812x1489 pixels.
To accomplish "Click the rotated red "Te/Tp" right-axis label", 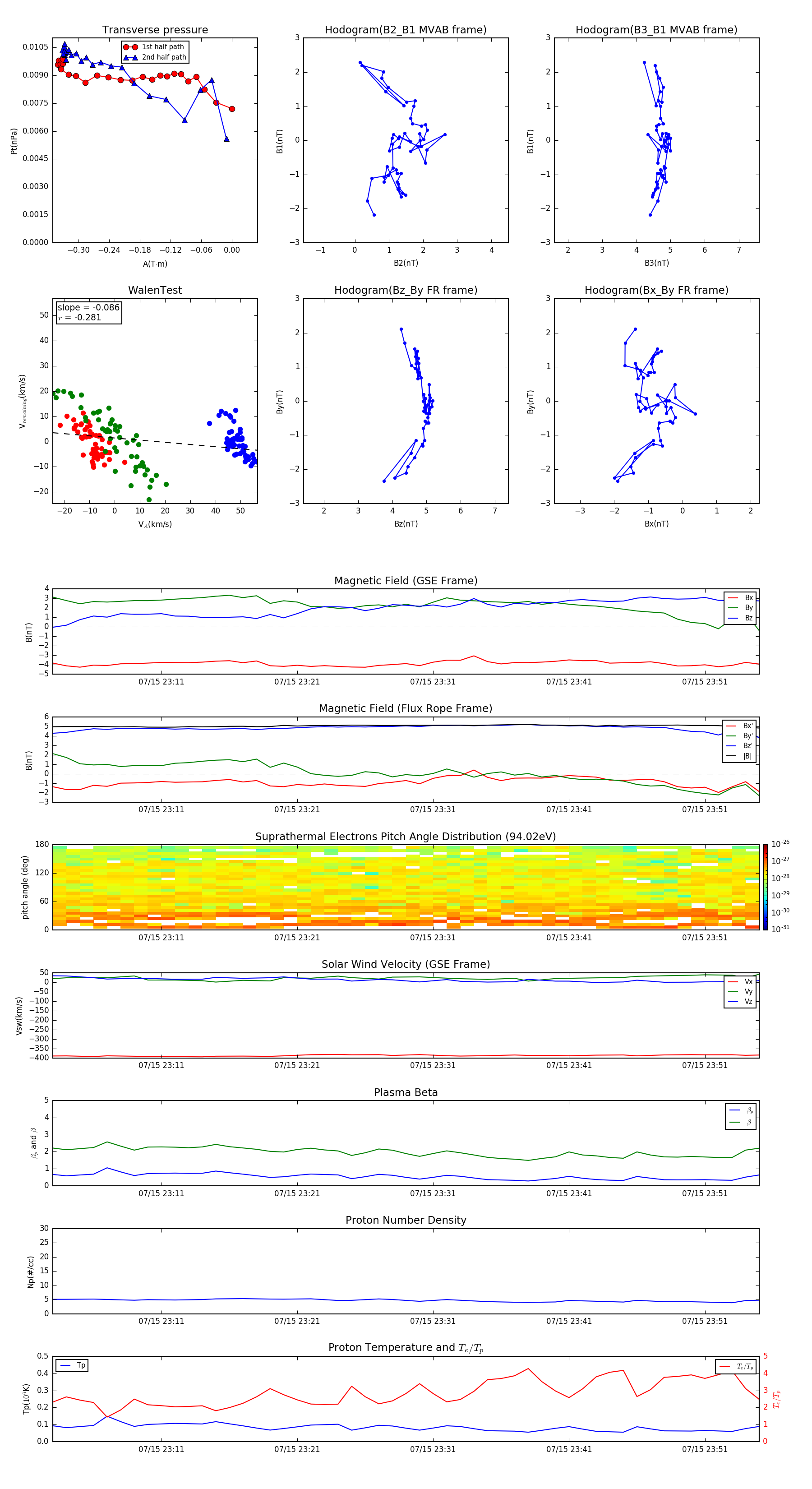I will (x=776, y=1399).
